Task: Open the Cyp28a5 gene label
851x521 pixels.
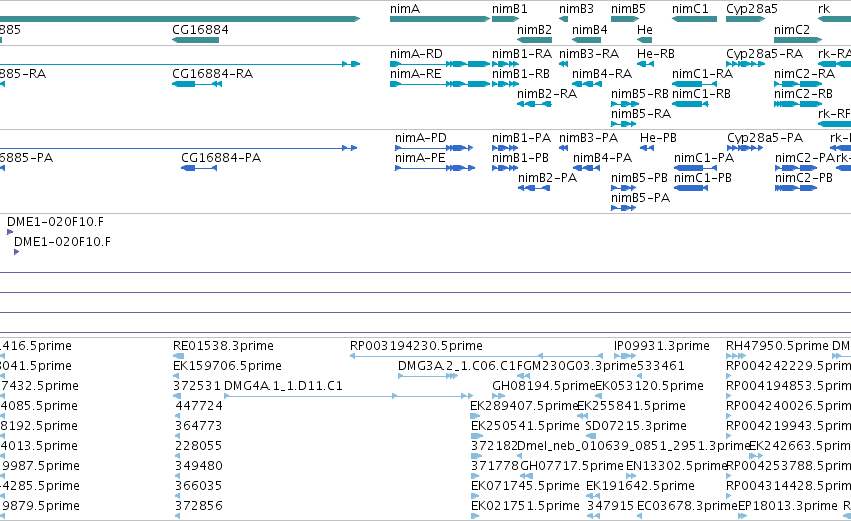Action: pos(752,9)
